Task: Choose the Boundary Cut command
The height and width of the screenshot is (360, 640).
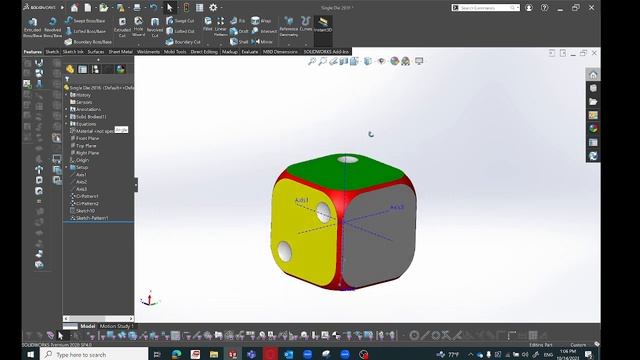Action: pyautogui.click(x=183, y=42)
